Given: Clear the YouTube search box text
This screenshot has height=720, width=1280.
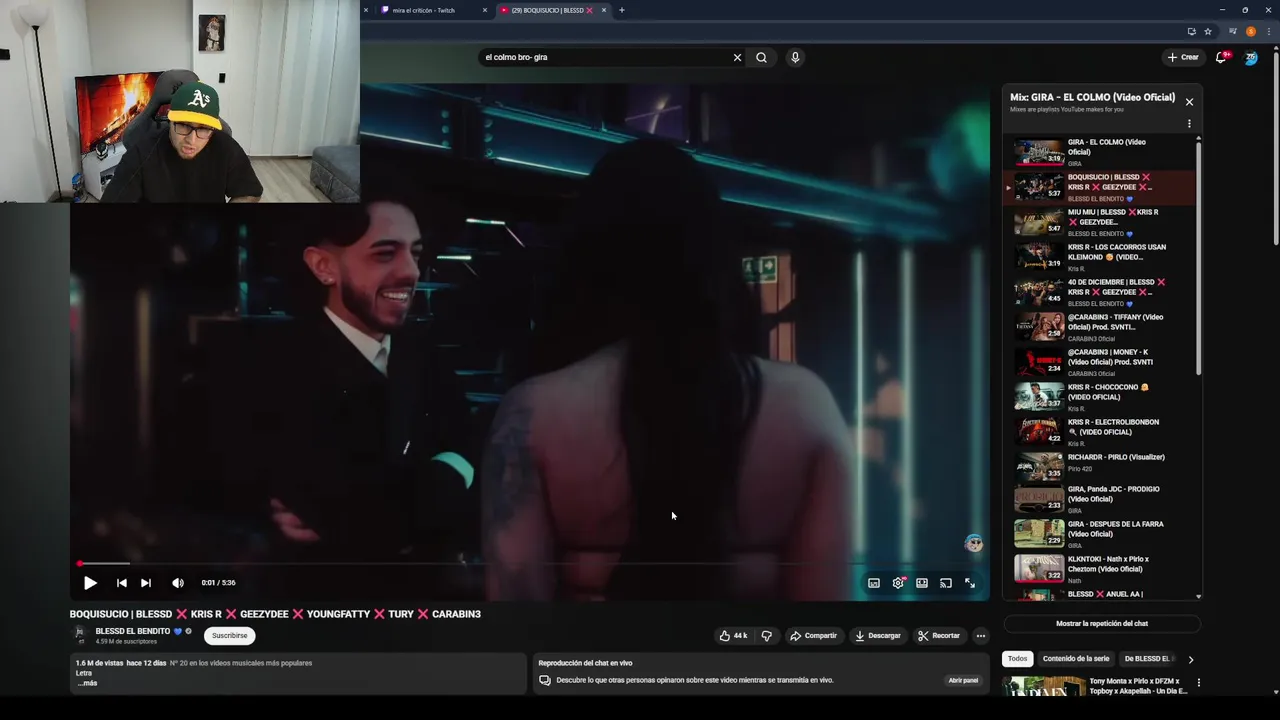Looking at the screenshot, I should 737,57.
